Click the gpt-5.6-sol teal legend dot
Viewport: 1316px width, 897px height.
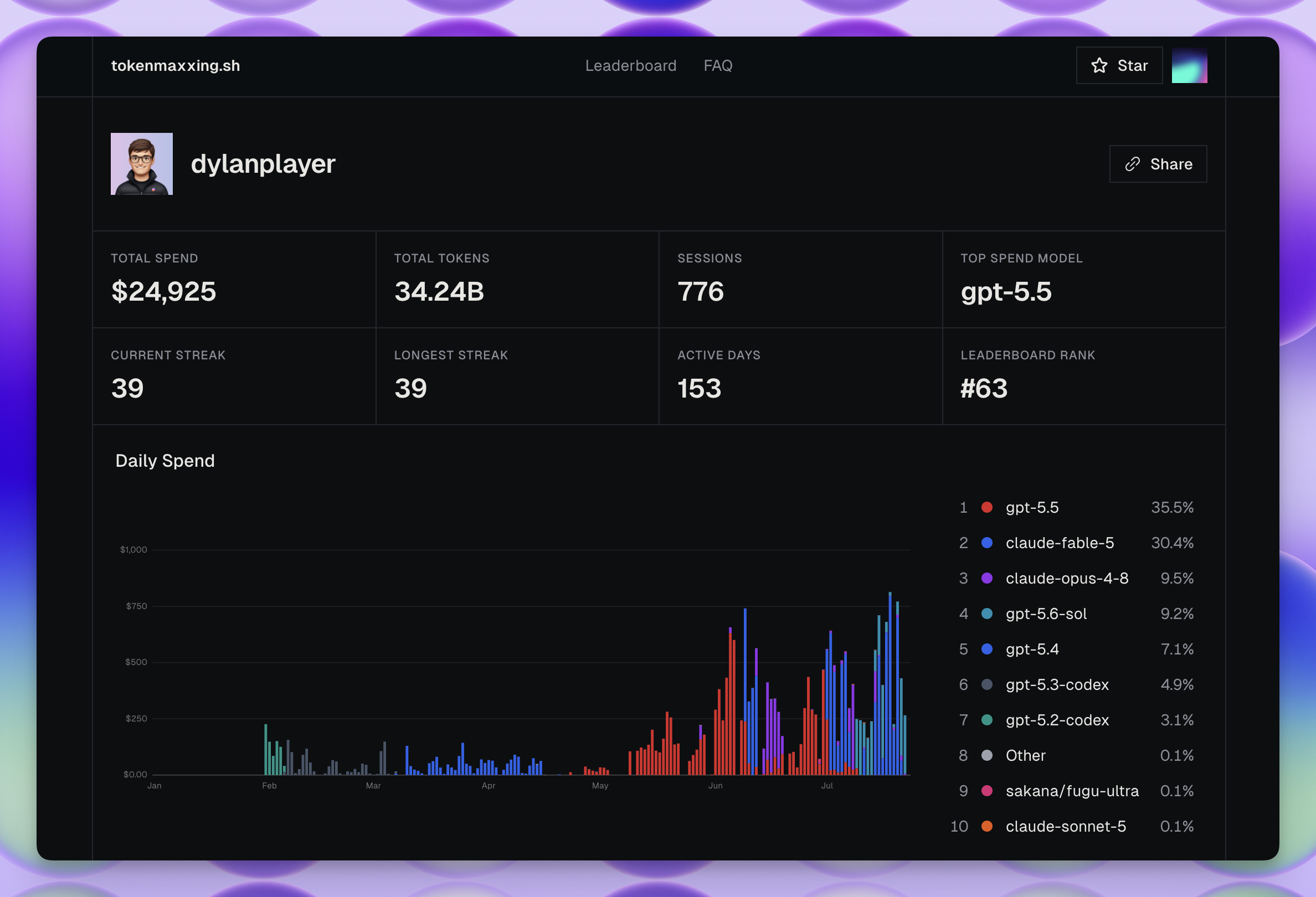click(986, 614)
